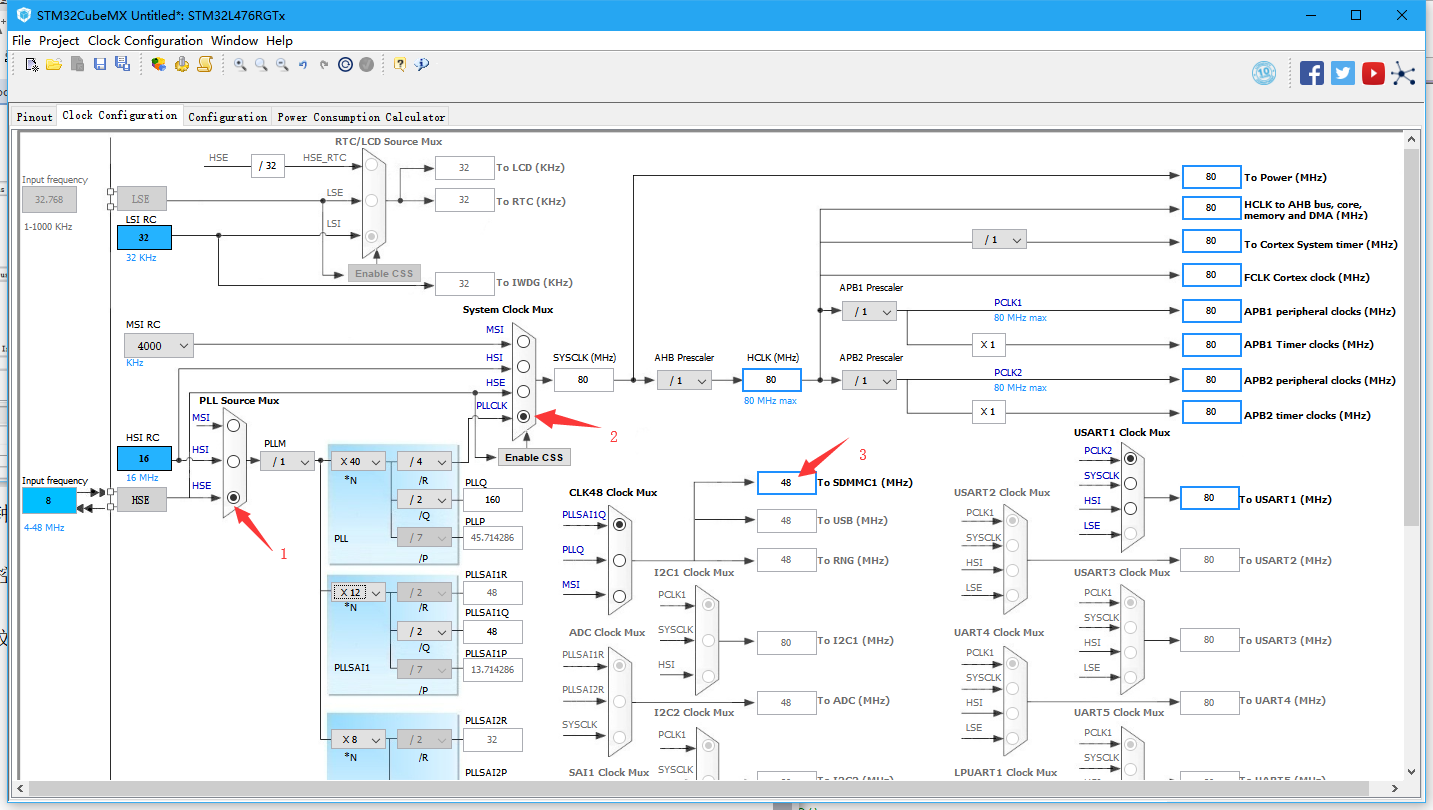Open the AHB Prescaler dropdown
The image size is (1433, 810).
click(684, 380)
